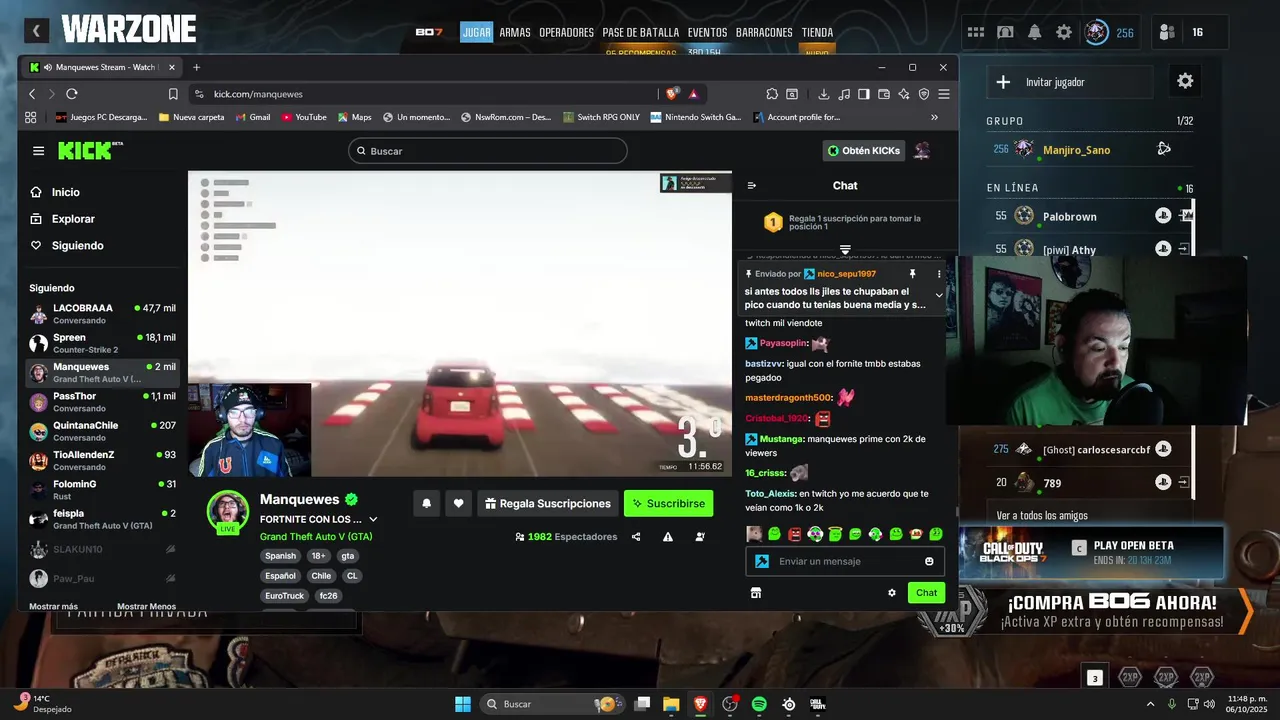Open the browser extensions puzzle icon
The height and width of the screenshot is (720, 1280).
[x=772, y=94]
